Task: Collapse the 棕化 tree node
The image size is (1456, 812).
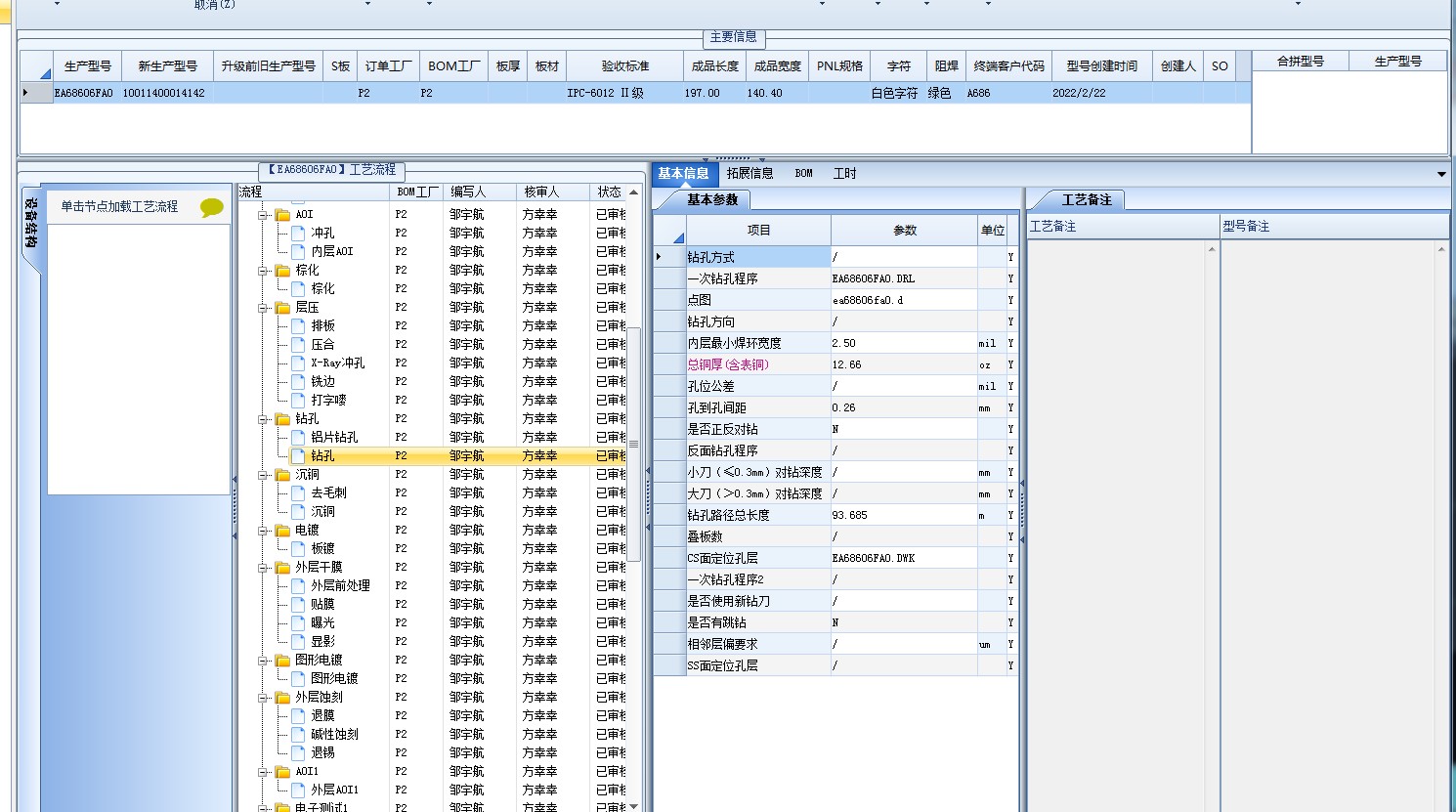Action: (x=264, y=271)
